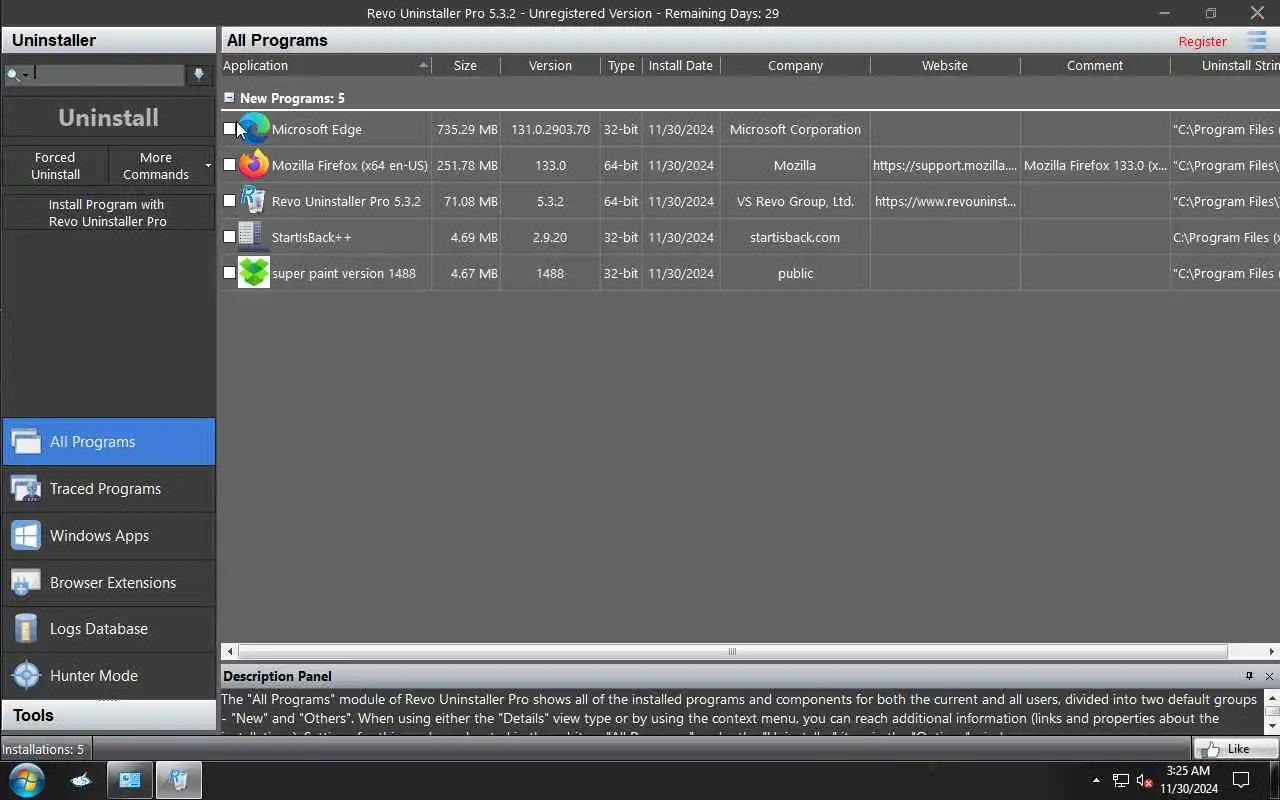1280x800 pixels.
Task: Tick the Revo Uninstaller Pro 5.3.2 checkbox
Action: (x=229, y=201)
